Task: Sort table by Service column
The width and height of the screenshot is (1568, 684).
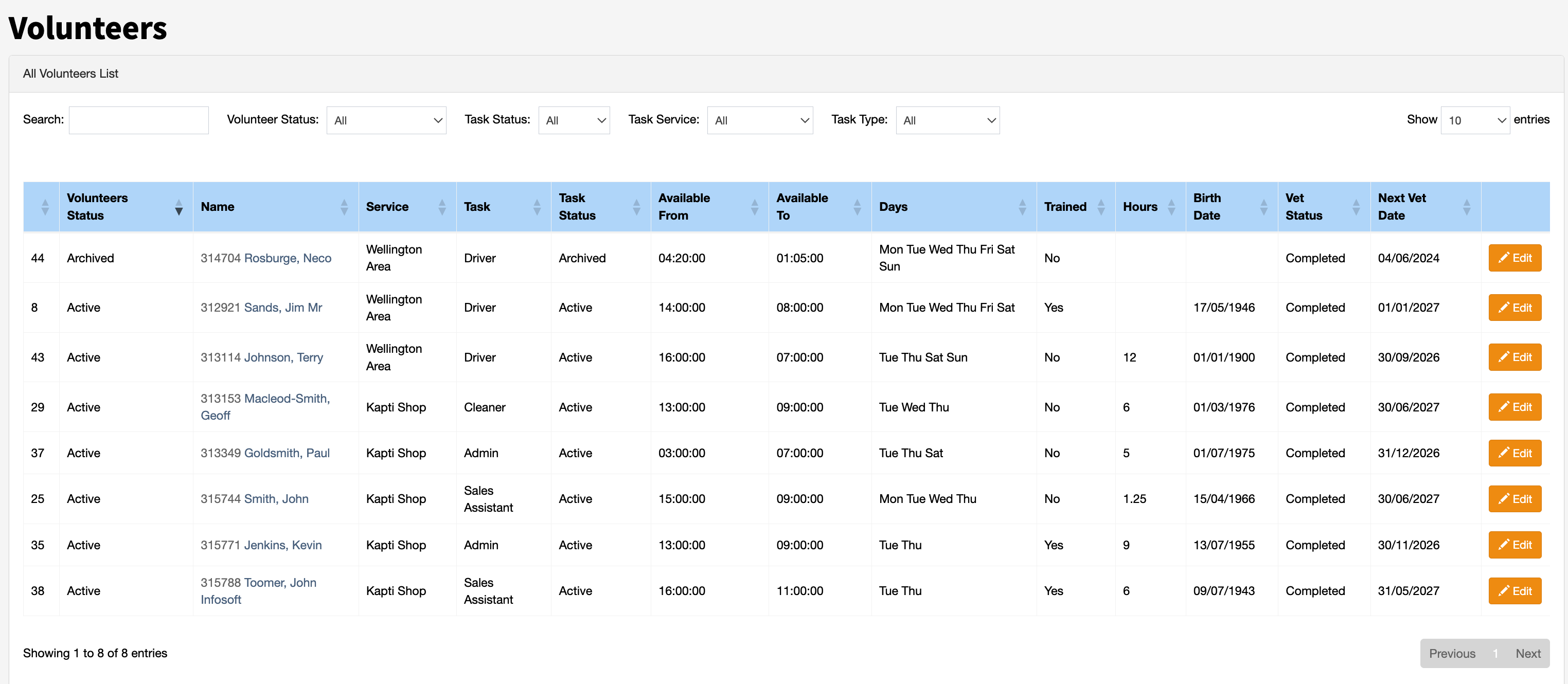Action: (407, 207)
